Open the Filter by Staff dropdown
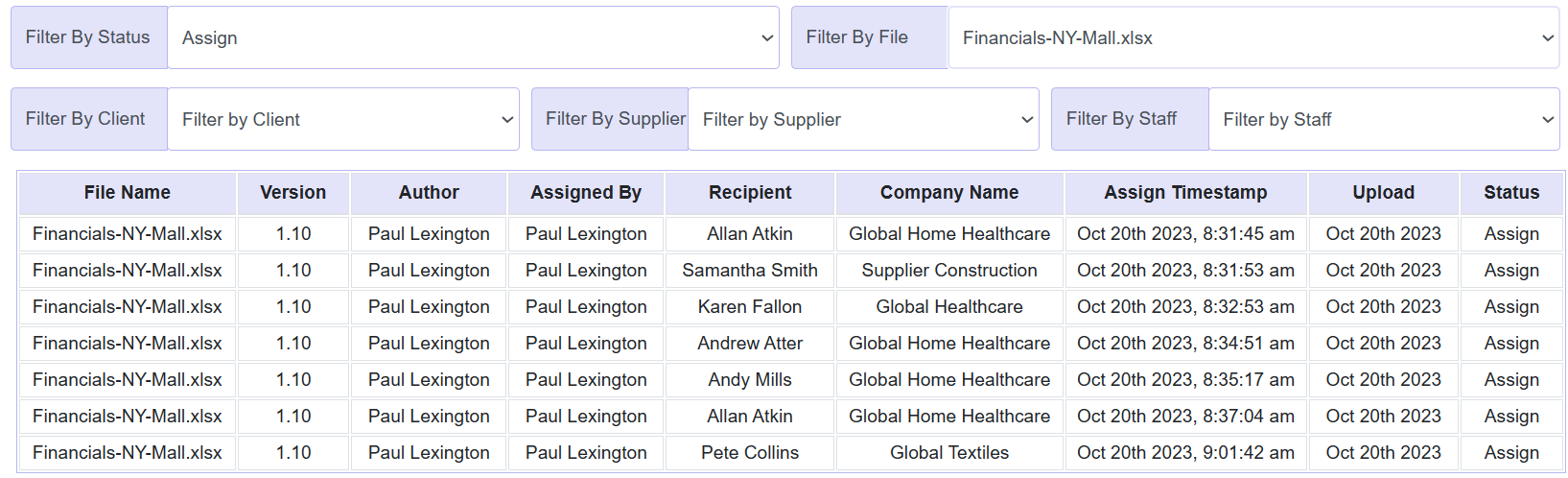This screenshot has height=478, width=1568. coord(1384,120)
